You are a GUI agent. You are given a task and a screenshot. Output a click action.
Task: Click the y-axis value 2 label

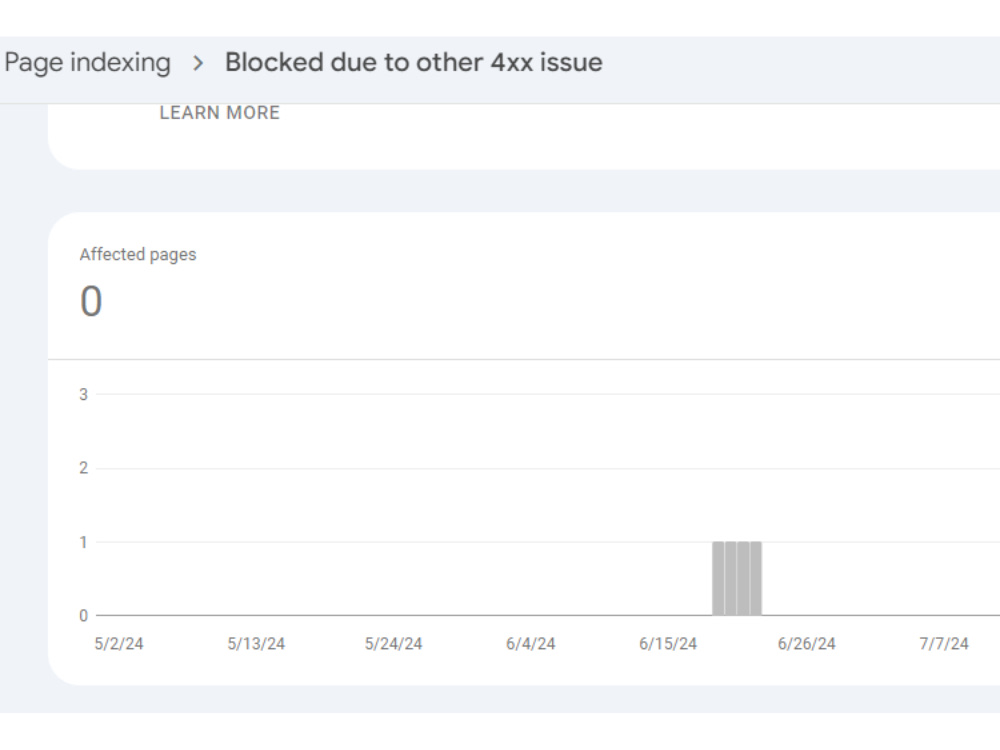click(x=84, y=468)
